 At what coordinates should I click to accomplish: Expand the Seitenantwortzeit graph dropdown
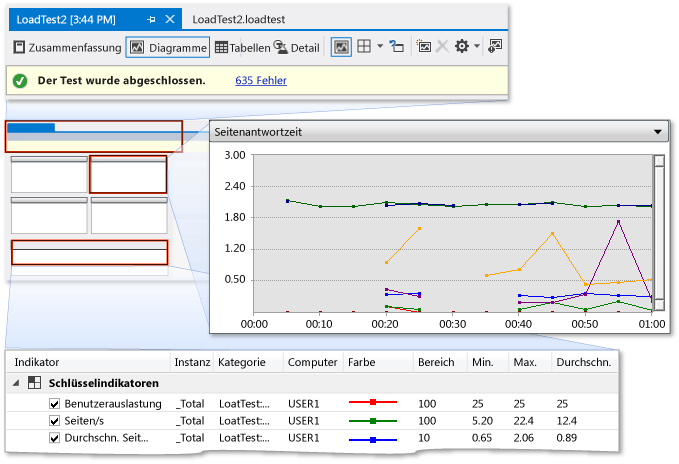(657, 131)
